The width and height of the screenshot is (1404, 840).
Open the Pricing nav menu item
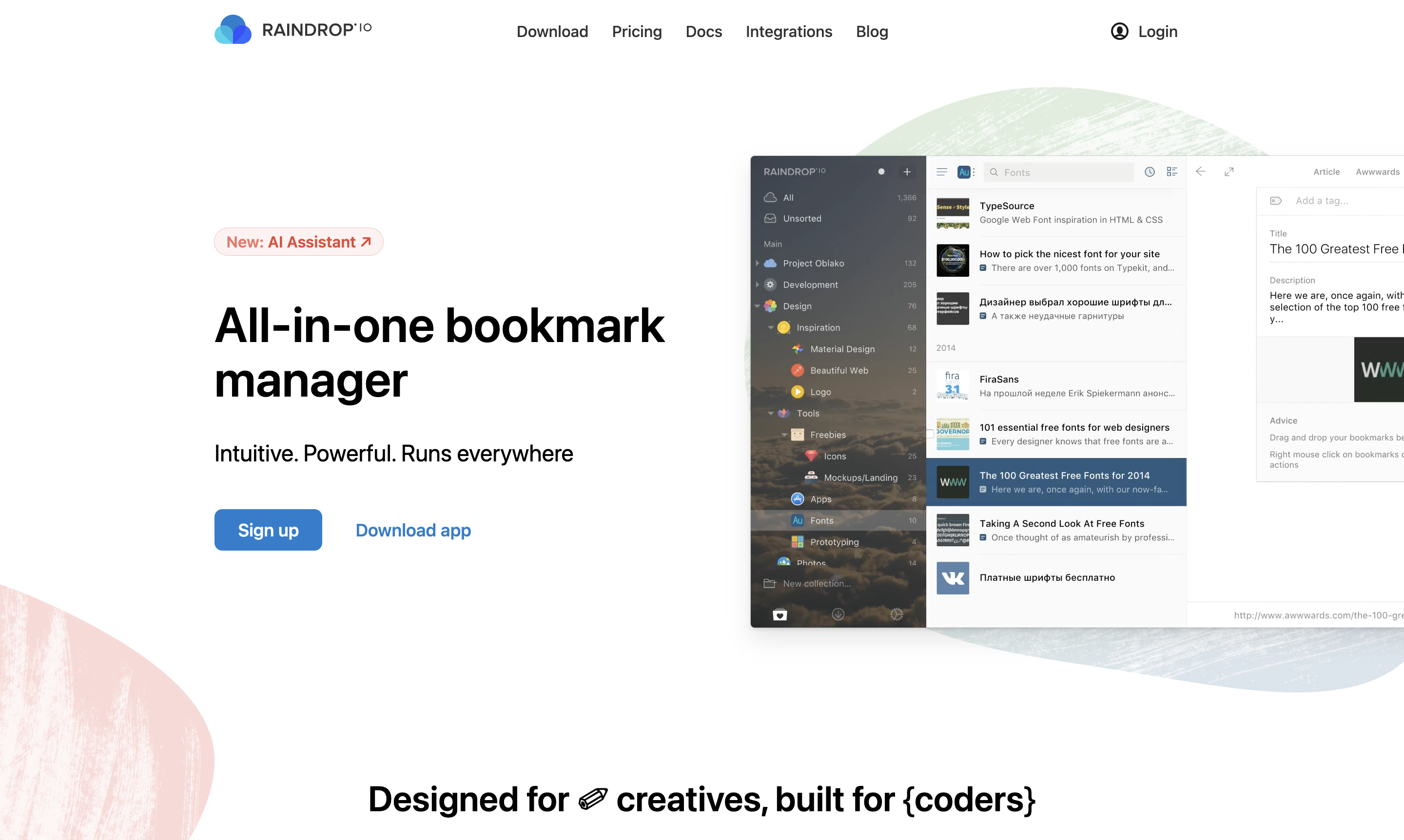coord(637,32)
